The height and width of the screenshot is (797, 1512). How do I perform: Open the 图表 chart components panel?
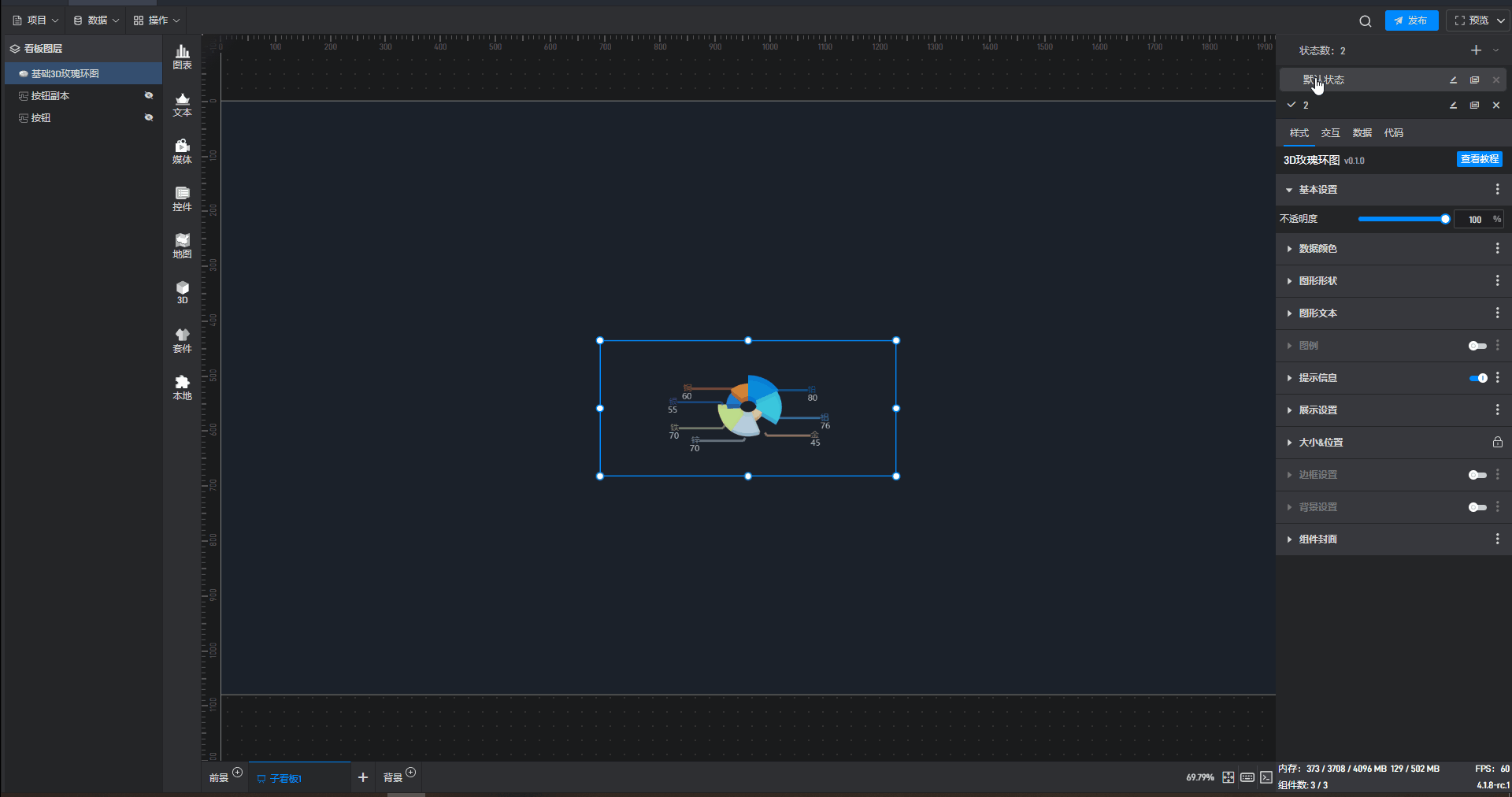(182, 57)
